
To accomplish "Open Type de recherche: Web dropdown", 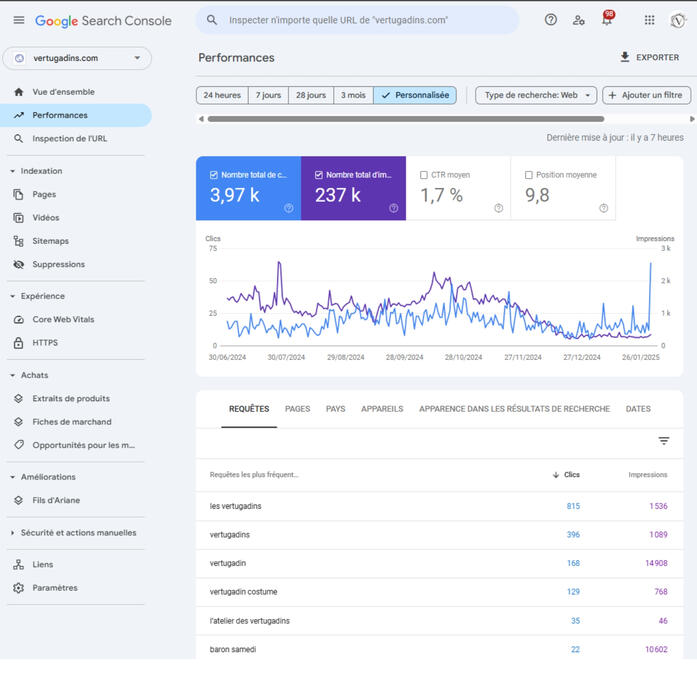I will coord(536,95).
